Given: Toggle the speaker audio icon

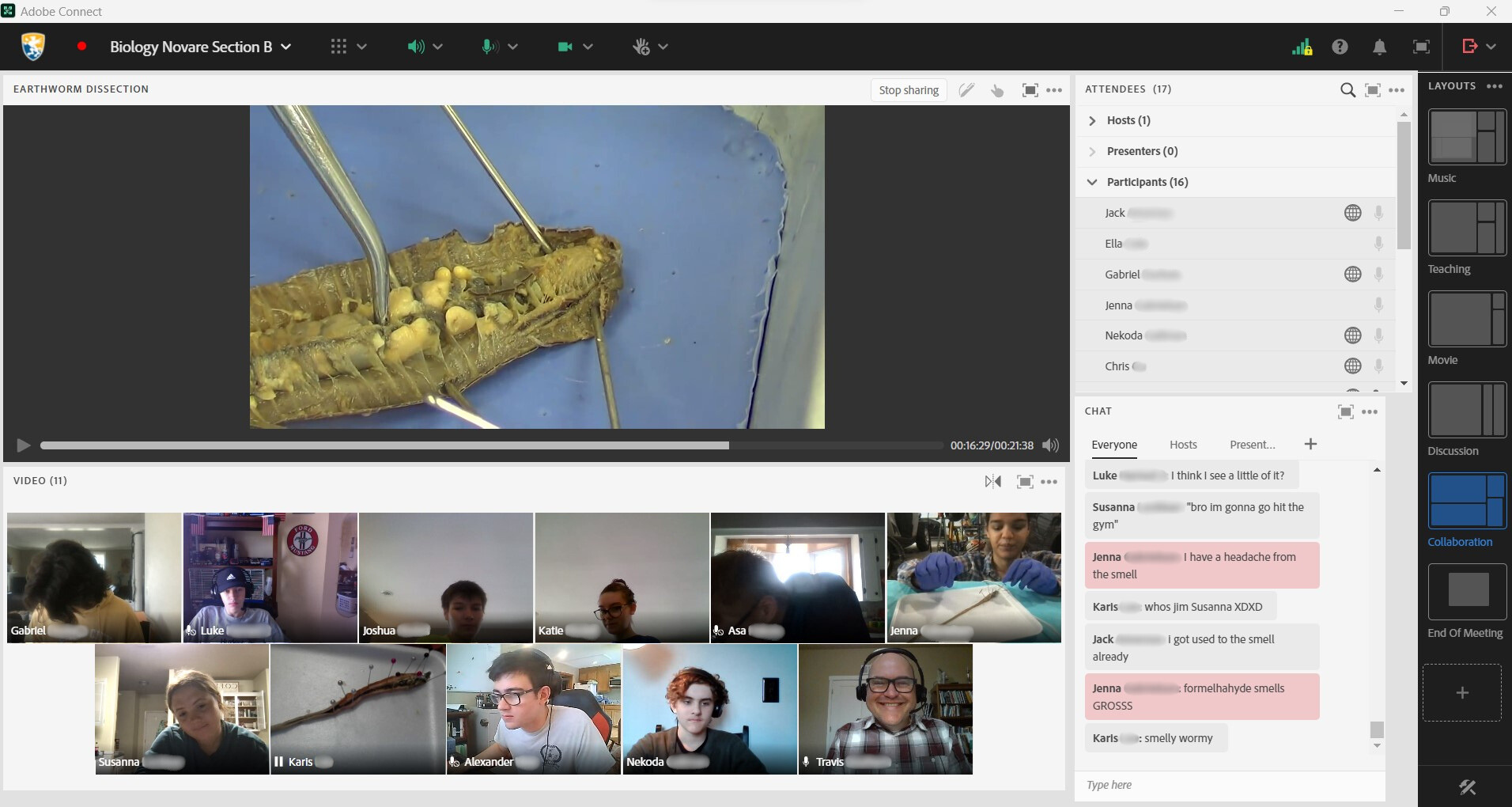Looking at the screenshot, I should pos(415,47).
